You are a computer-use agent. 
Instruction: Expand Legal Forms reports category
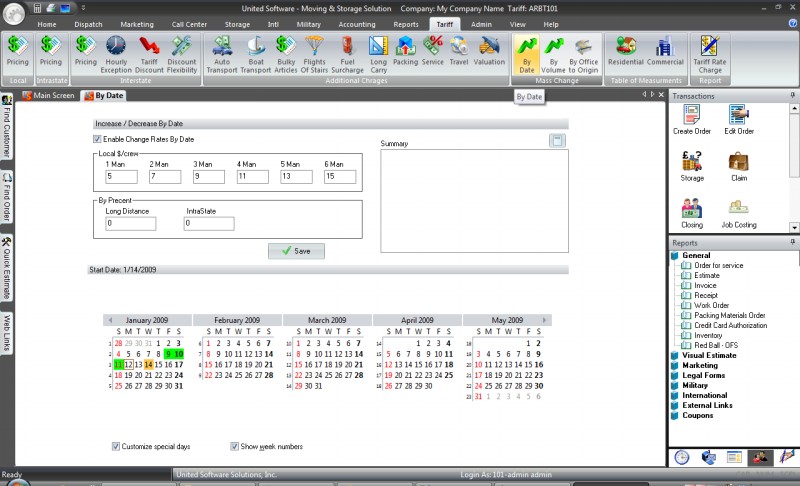[x=704, y=375]
